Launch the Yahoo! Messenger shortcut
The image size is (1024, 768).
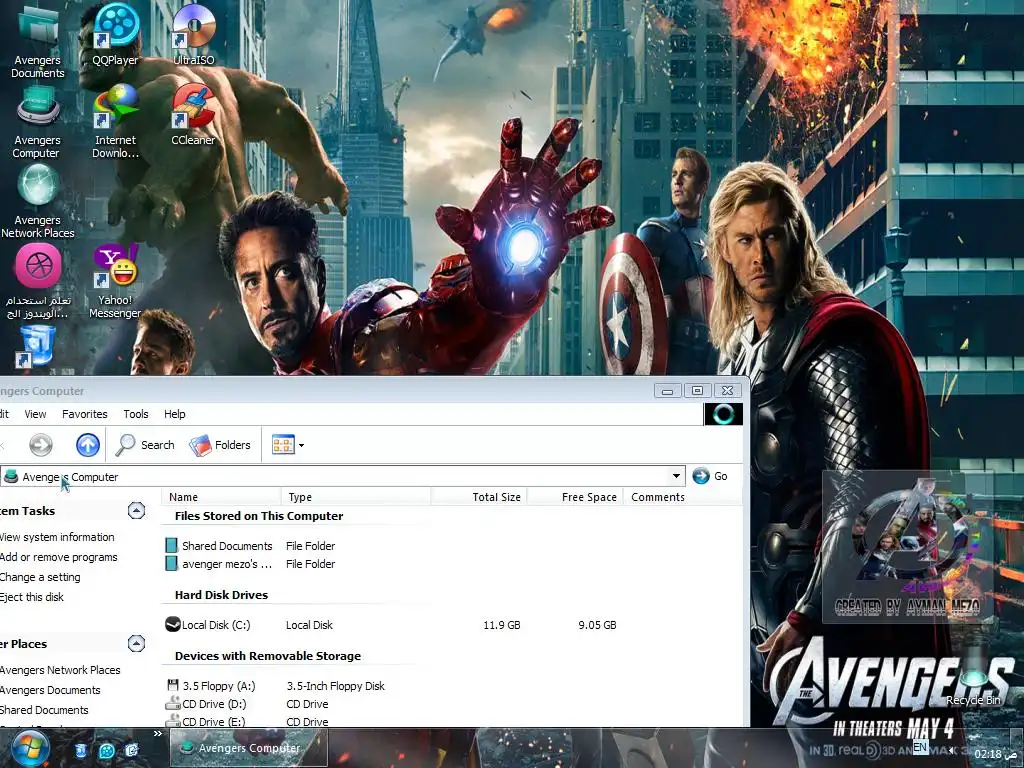(x=116, y=281)
